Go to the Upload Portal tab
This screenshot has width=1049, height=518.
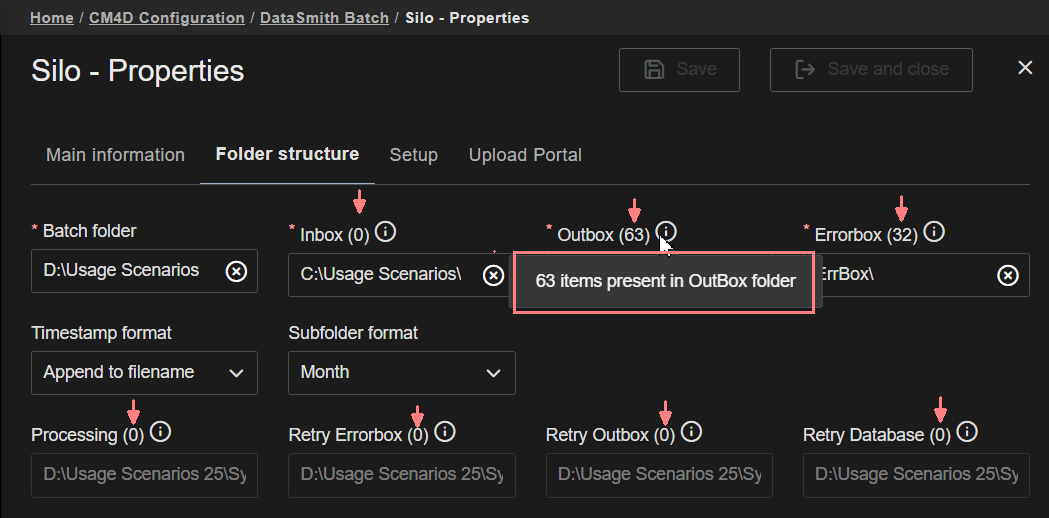click(525, 155)
